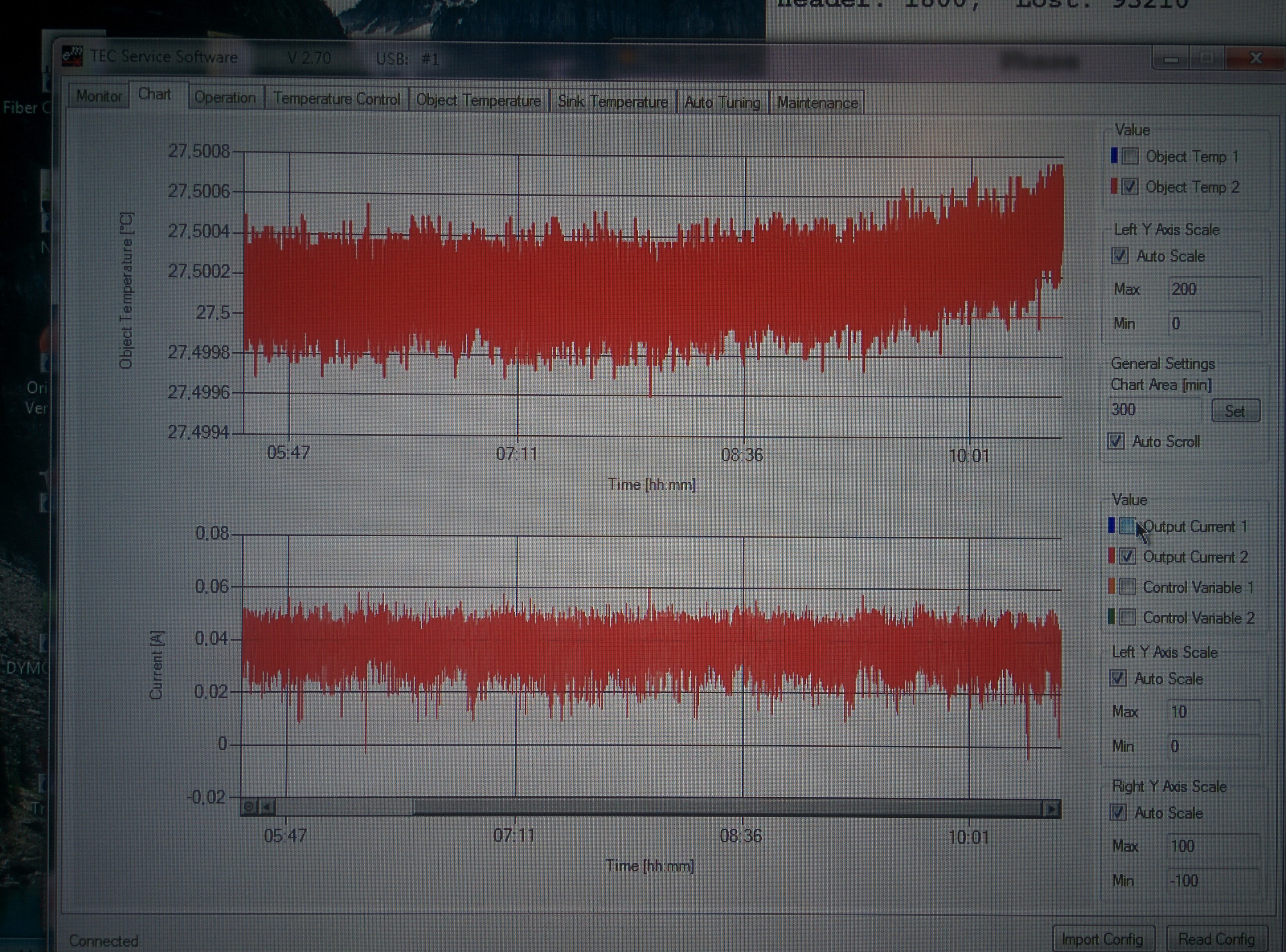Screen dimensions: 1286x952
Task: Click the blue Object Temp 1 color swatch
Action: 1114,155
